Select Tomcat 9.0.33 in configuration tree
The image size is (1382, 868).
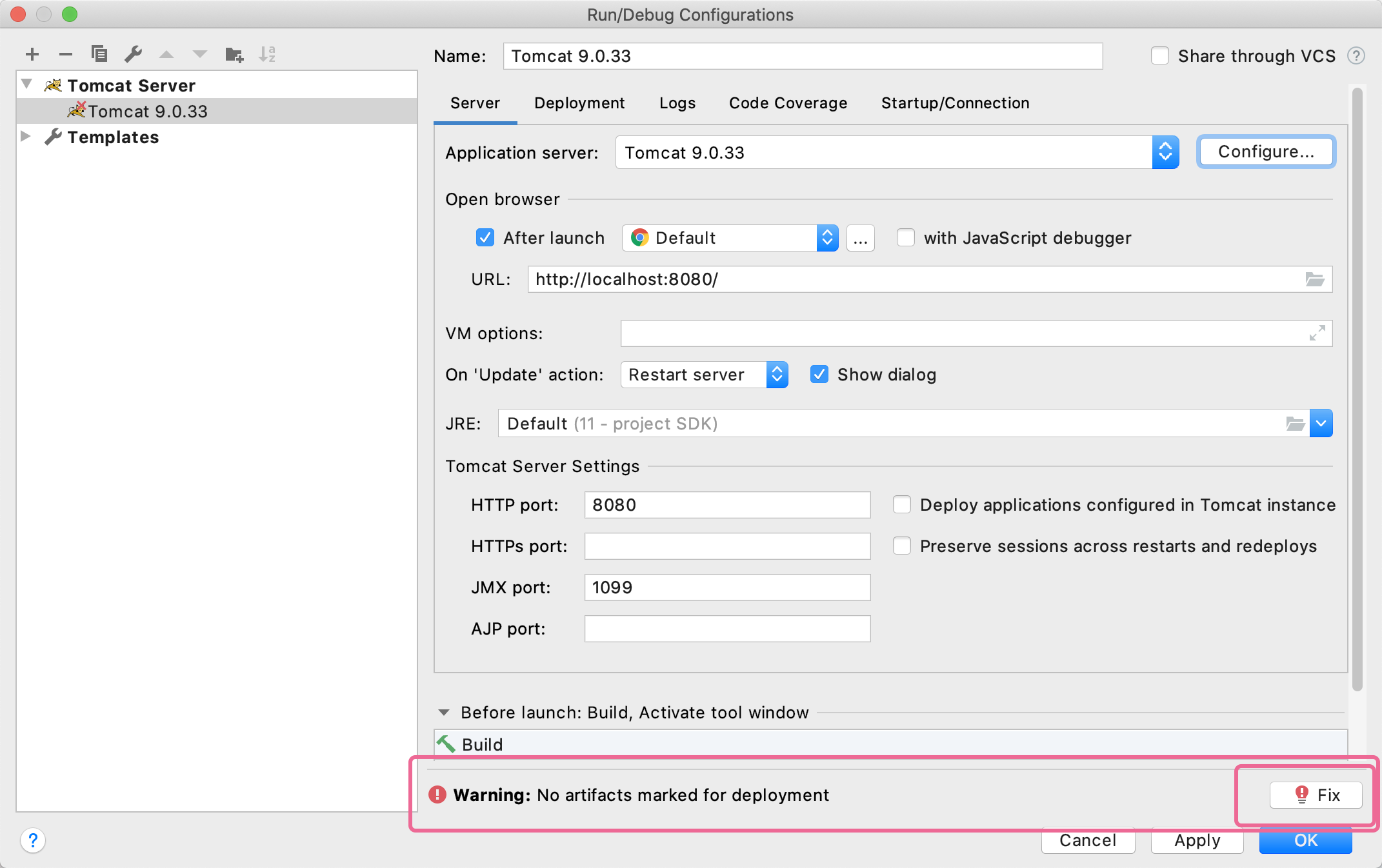(x=217, y=111)
